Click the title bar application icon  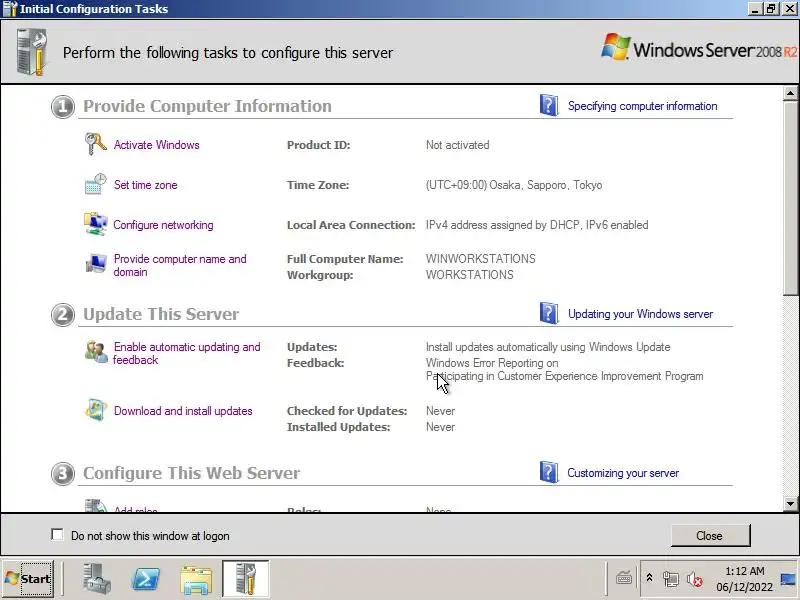pyautogui.click(x=10, y=9)
